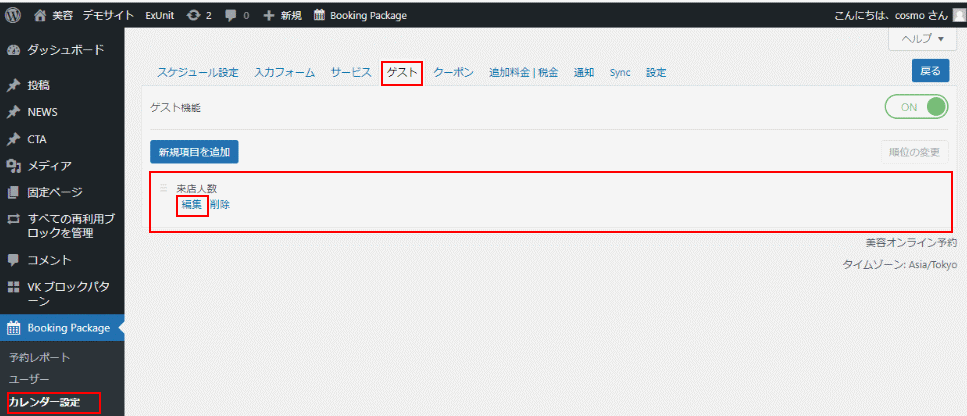
Task: Open the 新規 menu in admin bar
Action: [x=283, y=15]
